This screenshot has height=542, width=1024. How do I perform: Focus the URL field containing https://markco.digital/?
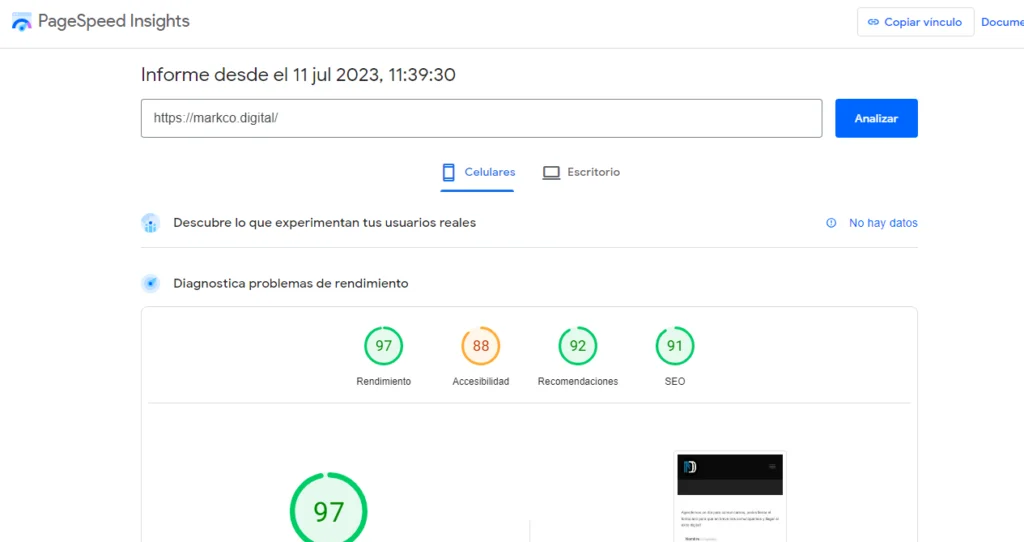tap(481, 118)
